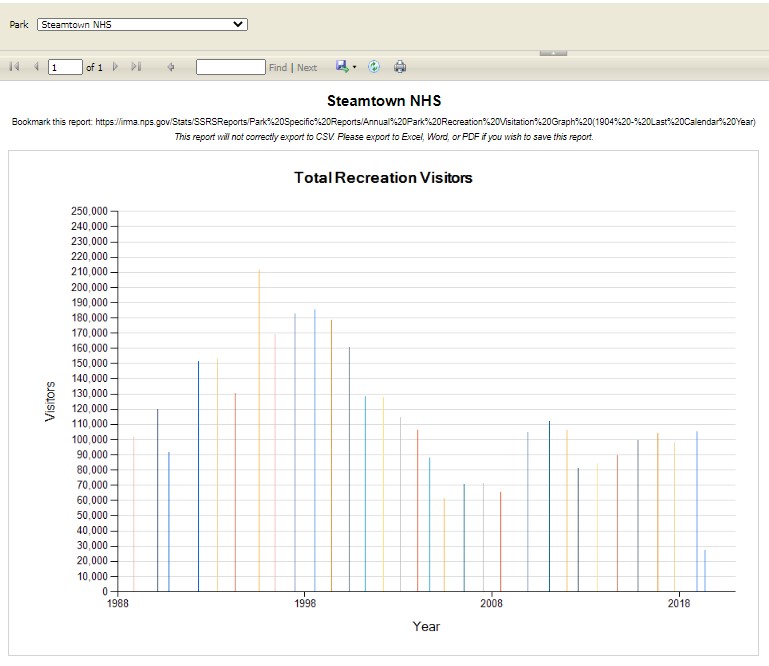Click the Find link
This screenshot has width=769, height=666.
(x=278, y=68)
